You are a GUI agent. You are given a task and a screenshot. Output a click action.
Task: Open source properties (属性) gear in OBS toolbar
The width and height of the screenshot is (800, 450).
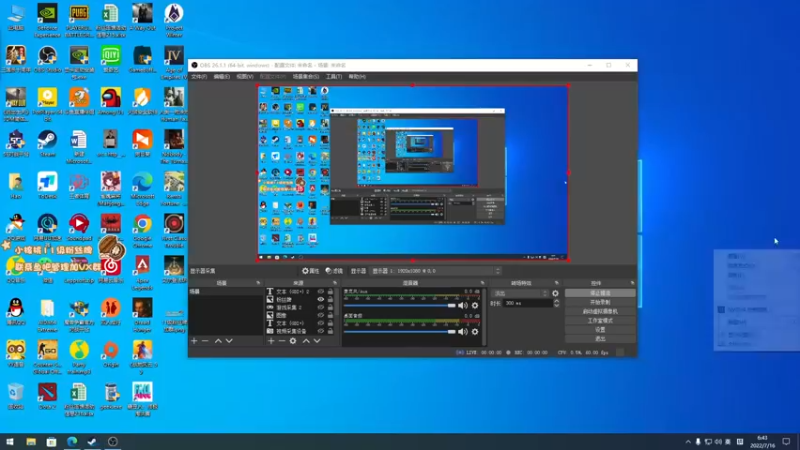click(310, 271)
